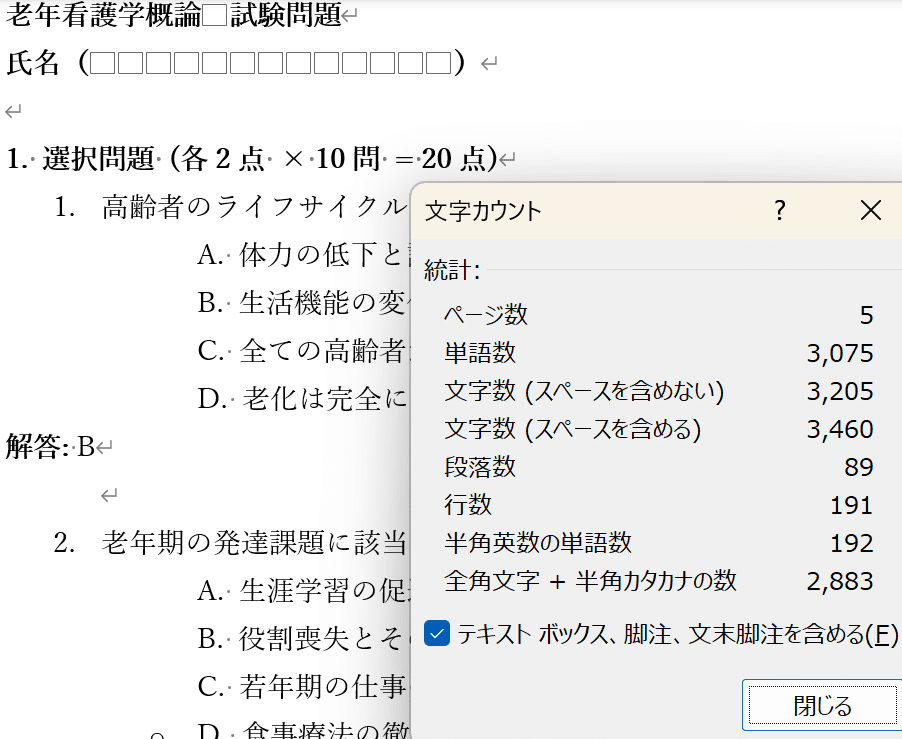Viewport: 902px width, 739px height.
Task: Click the 全角文字 + 半角カタカナの数 value 2,883
Action: point(845,580)
